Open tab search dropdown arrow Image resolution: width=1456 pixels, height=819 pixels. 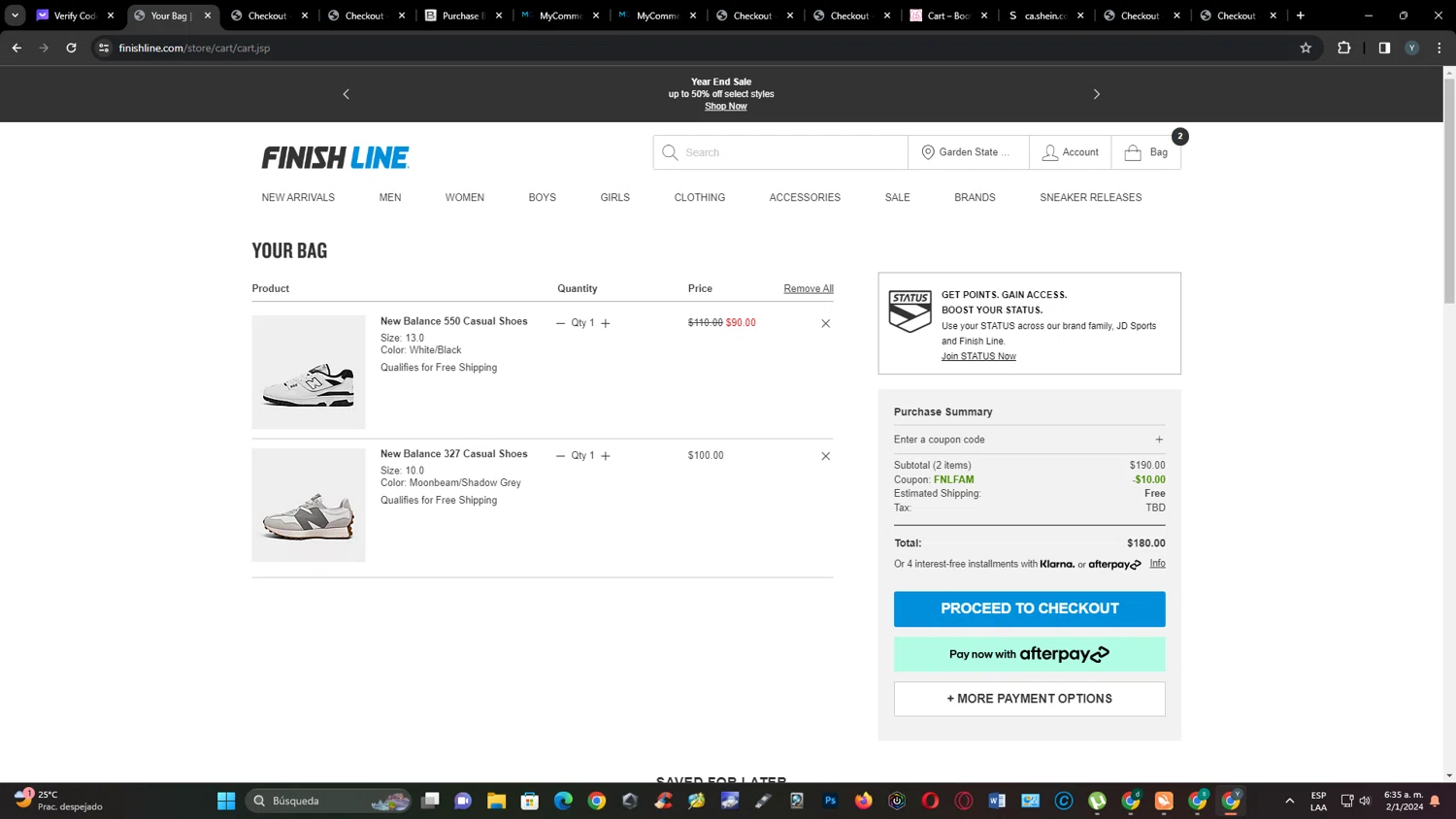coord(15,16)
